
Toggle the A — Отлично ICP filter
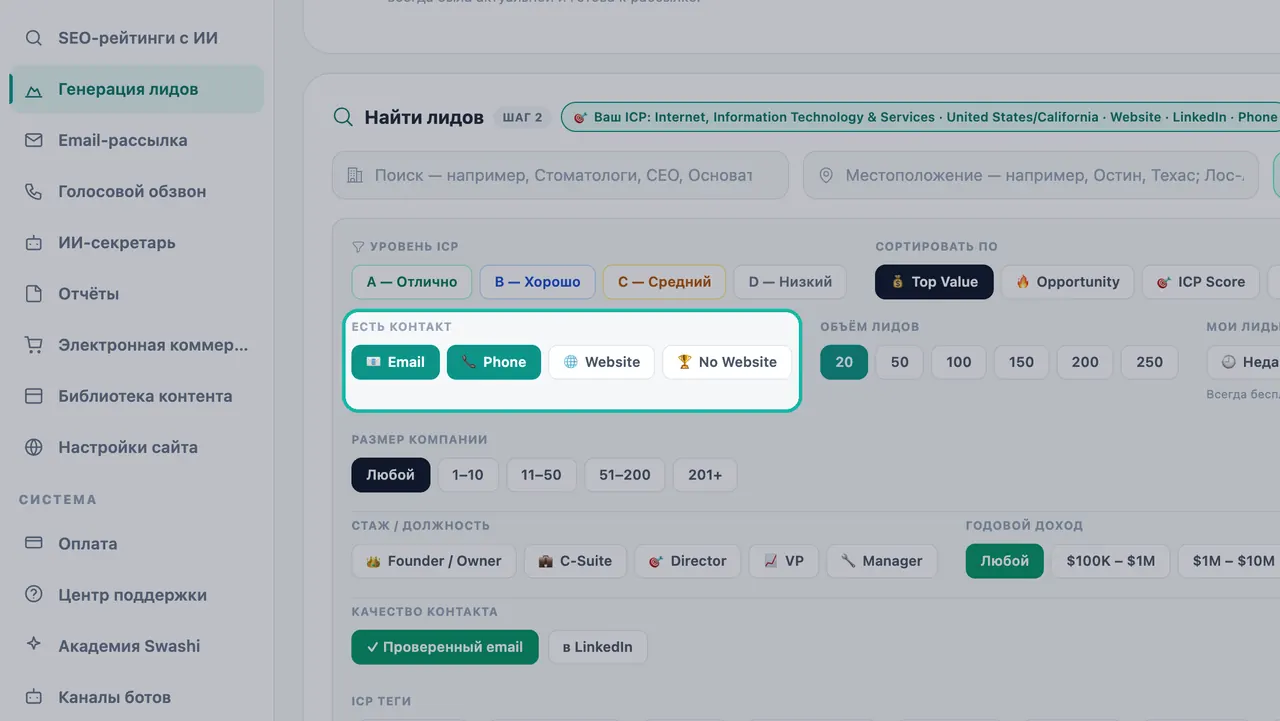coord(412,282)
